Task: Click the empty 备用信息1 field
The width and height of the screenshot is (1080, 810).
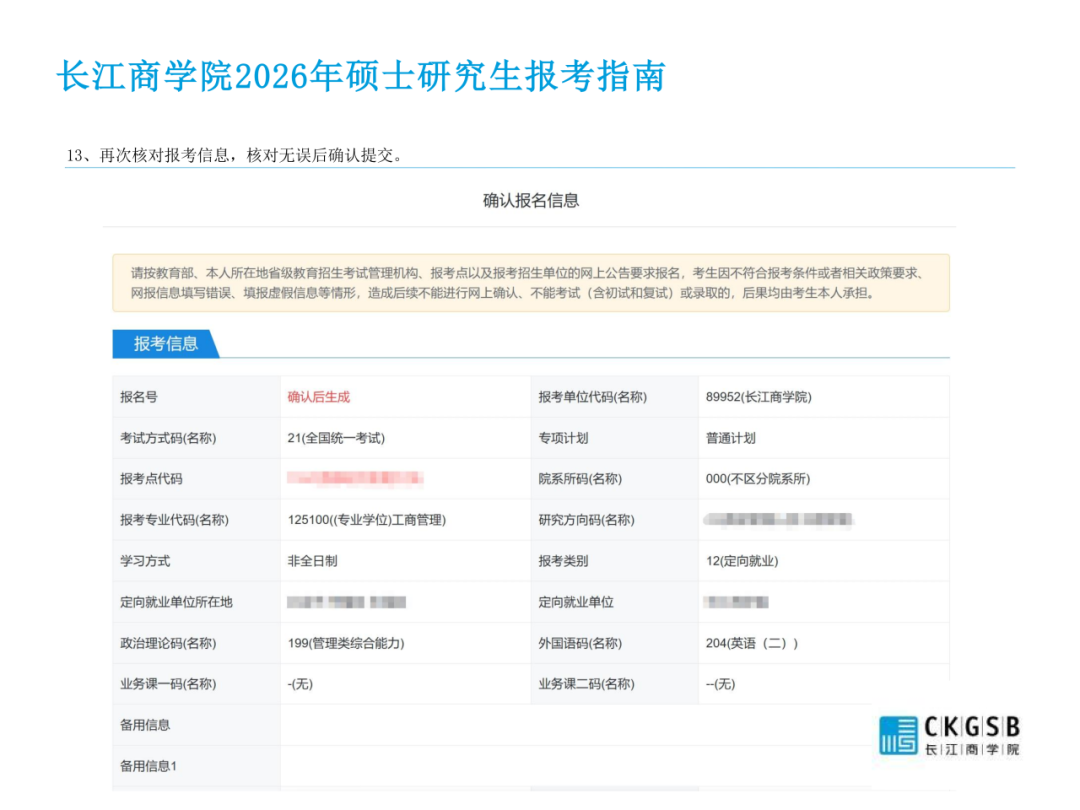Action: 570,766
